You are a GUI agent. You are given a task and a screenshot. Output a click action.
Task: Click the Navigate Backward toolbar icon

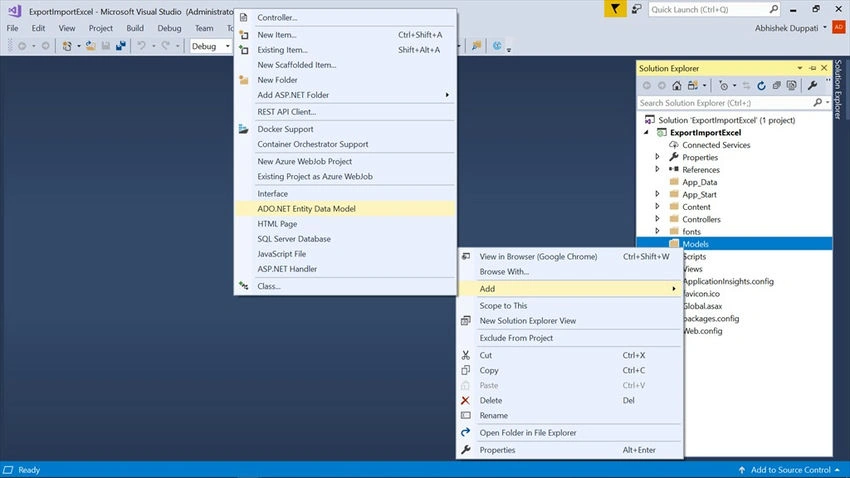[x=22, y=46]
